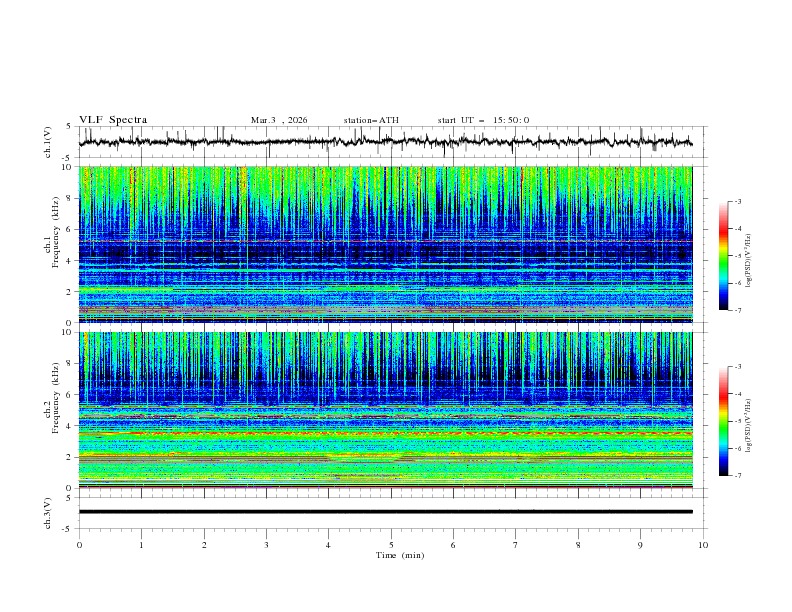This screenshot has width=792, height=612.
Task: Click the "ch.3(V)" axis label
Action: pyautogui.click(x=48, y=513)
